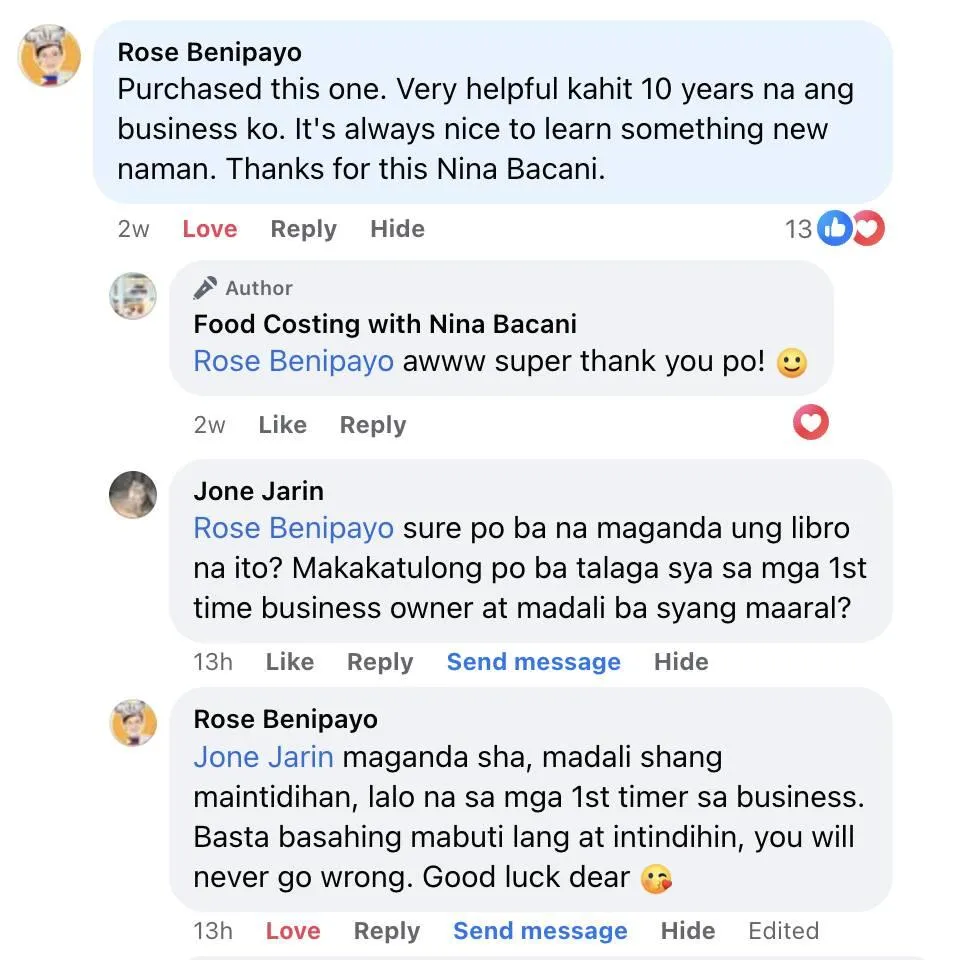The height and width of the screenshot is (960, 960).
Task: Click the heart reaction icon beside 13 count
Action: 869,228
